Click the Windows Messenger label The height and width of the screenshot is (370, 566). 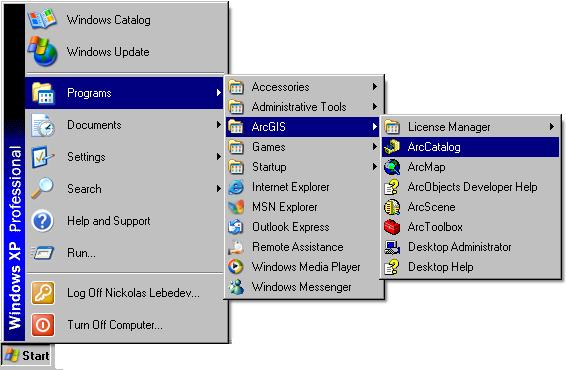pyautogui.click(x=302, y=287)
